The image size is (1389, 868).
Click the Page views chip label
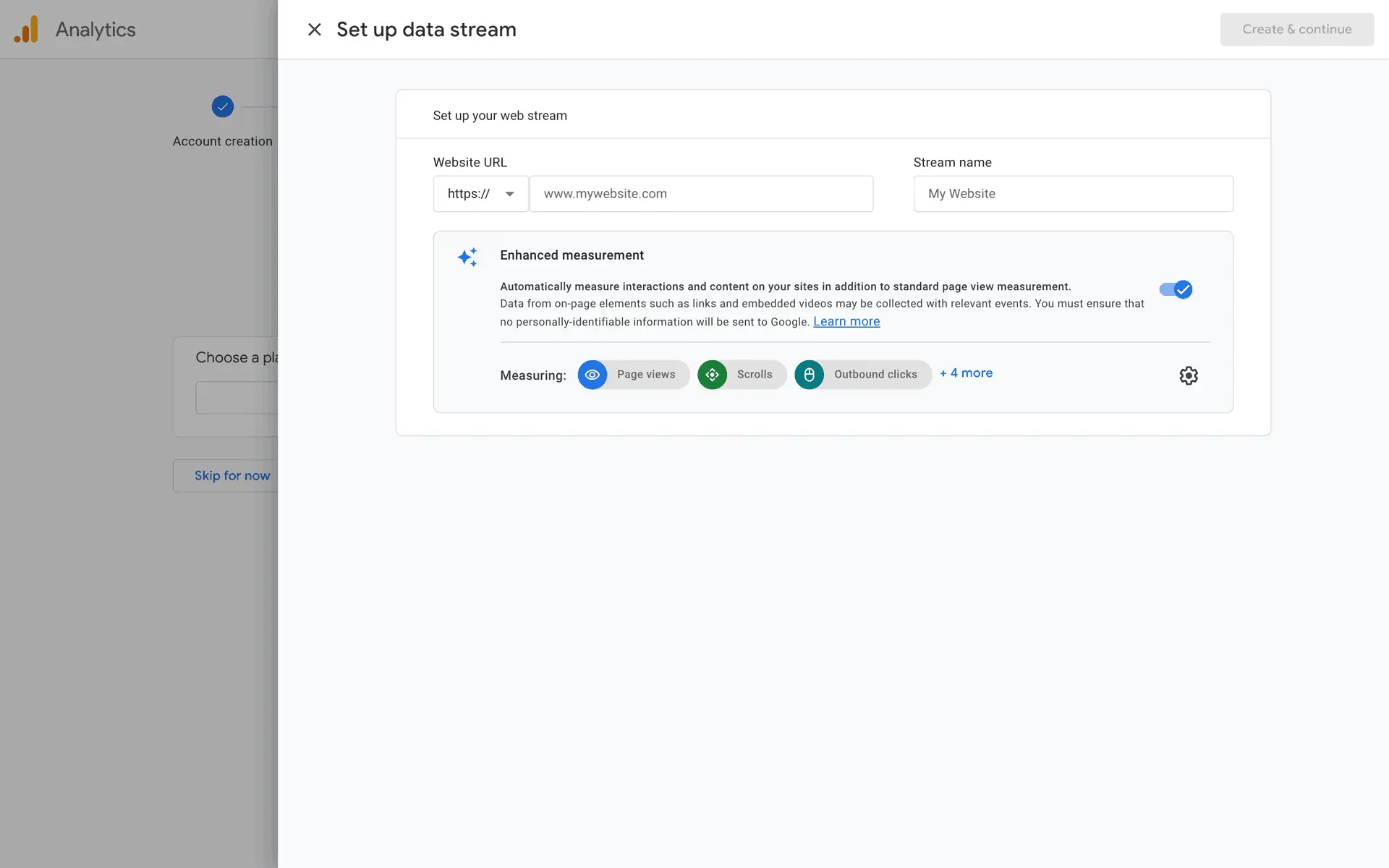click(645, 375)
